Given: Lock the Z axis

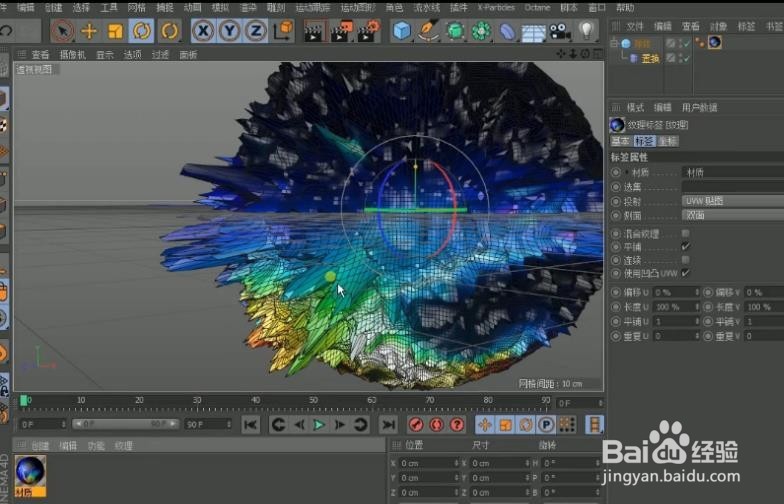Looking at the screenshot, I should (x=256, y=31).
